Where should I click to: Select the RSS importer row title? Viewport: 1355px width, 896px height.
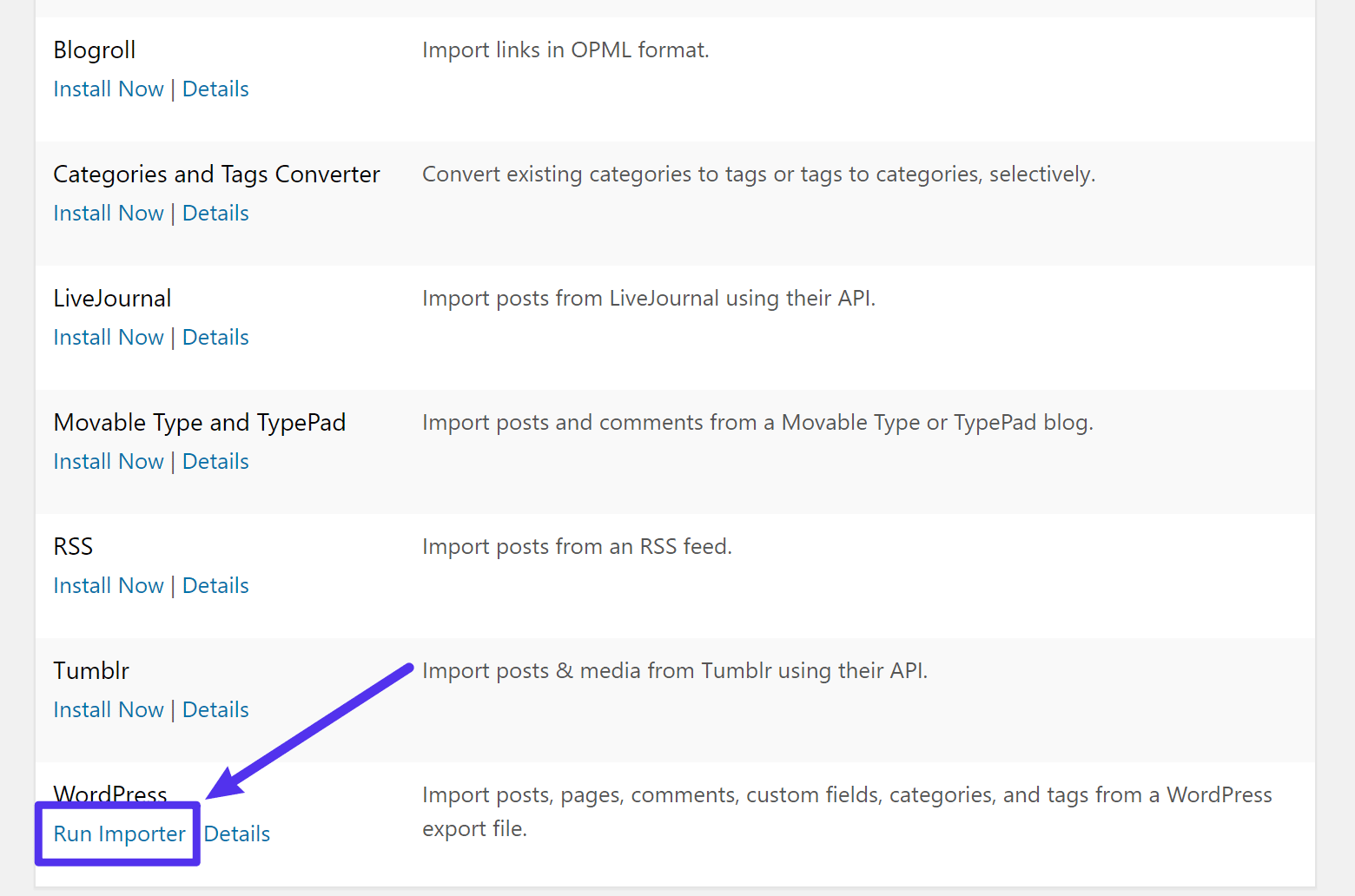[73, 546]
